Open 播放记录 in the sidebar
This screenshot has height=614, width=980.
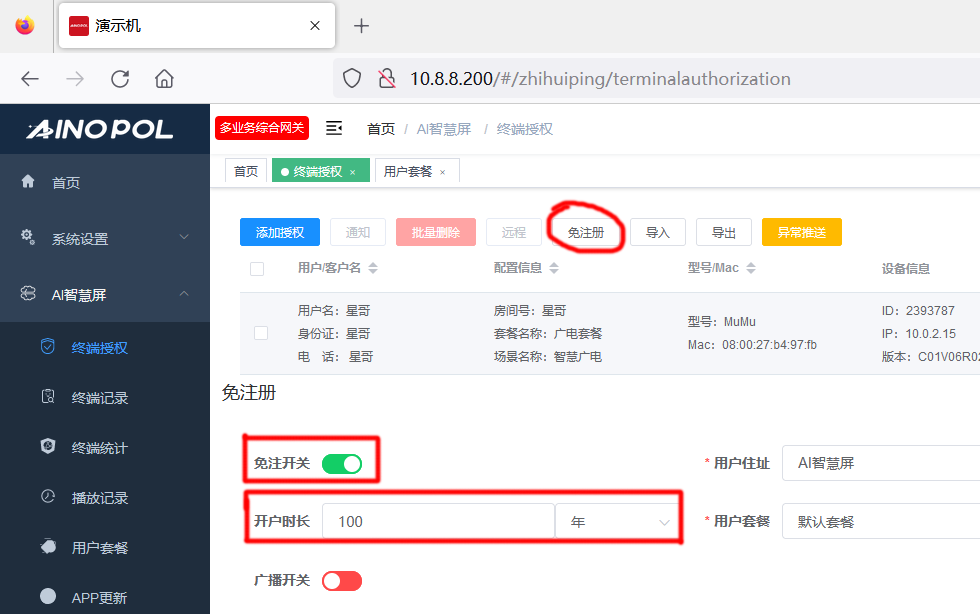click(100, 498)
